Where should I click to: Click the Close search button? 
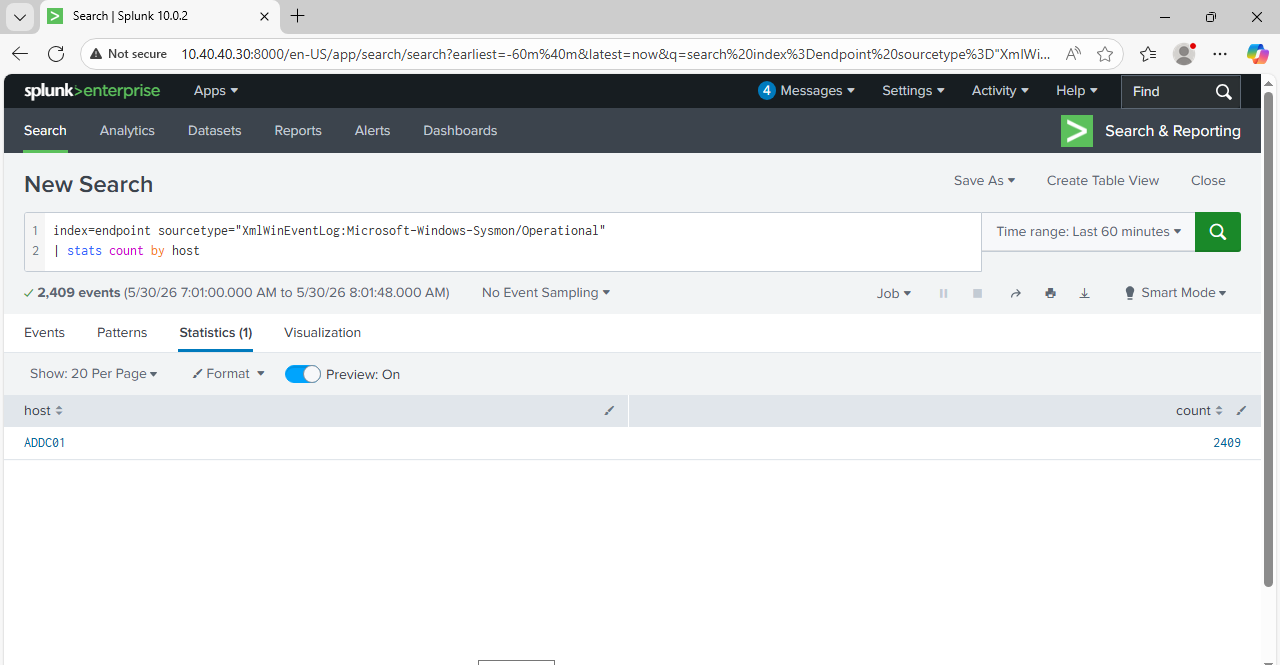(x=1208, y=181)
